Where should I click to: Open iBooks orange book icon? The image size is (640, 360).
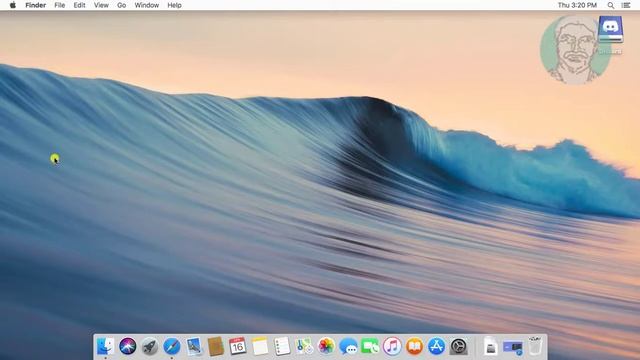pos(414,347)
